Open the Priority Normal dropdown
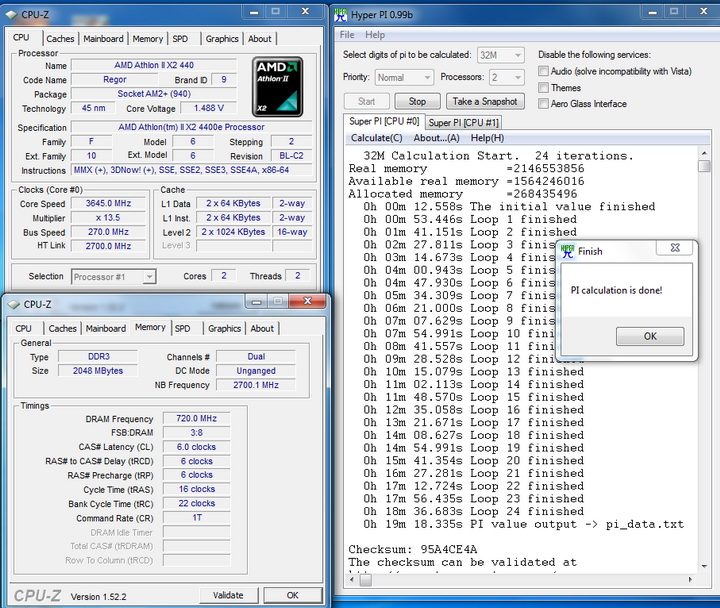720x608 pixels. point(404,77)
